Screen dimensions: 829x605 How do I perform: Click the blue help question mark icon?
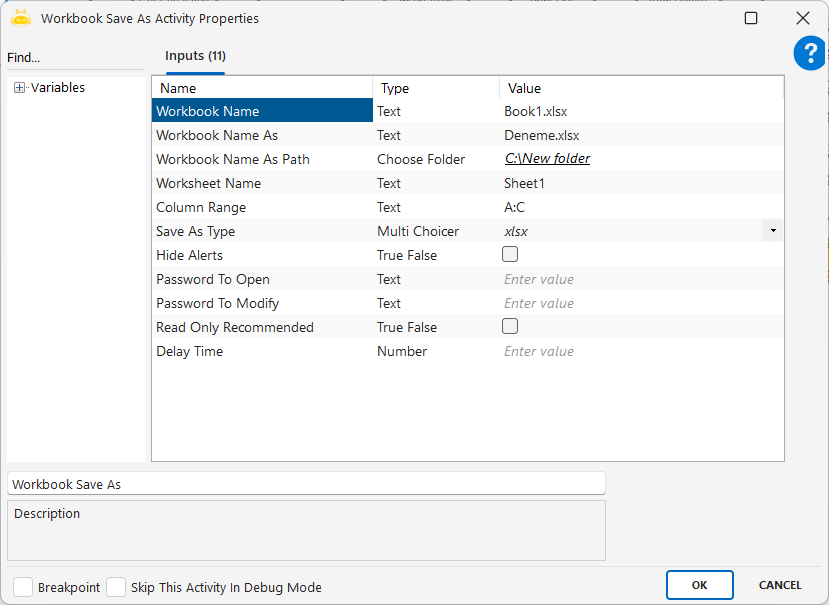click(809, 53)
